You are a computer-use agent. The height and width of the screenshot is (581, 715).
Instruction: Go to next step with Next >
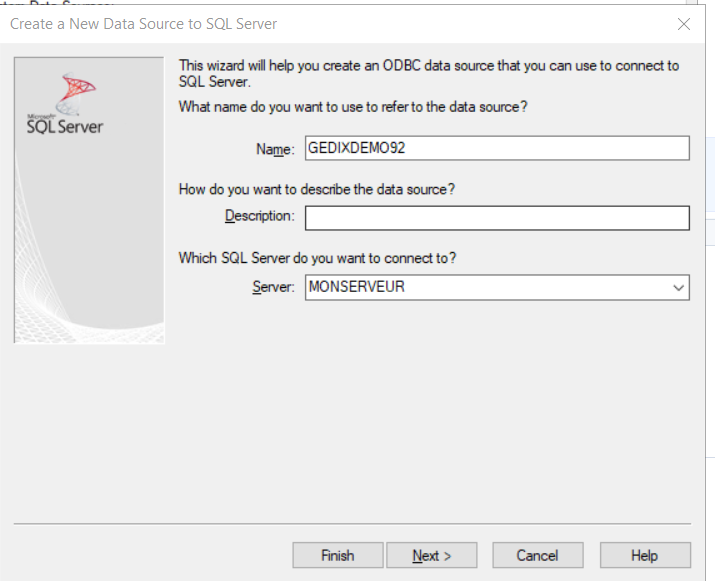click(x=431, y=555)
